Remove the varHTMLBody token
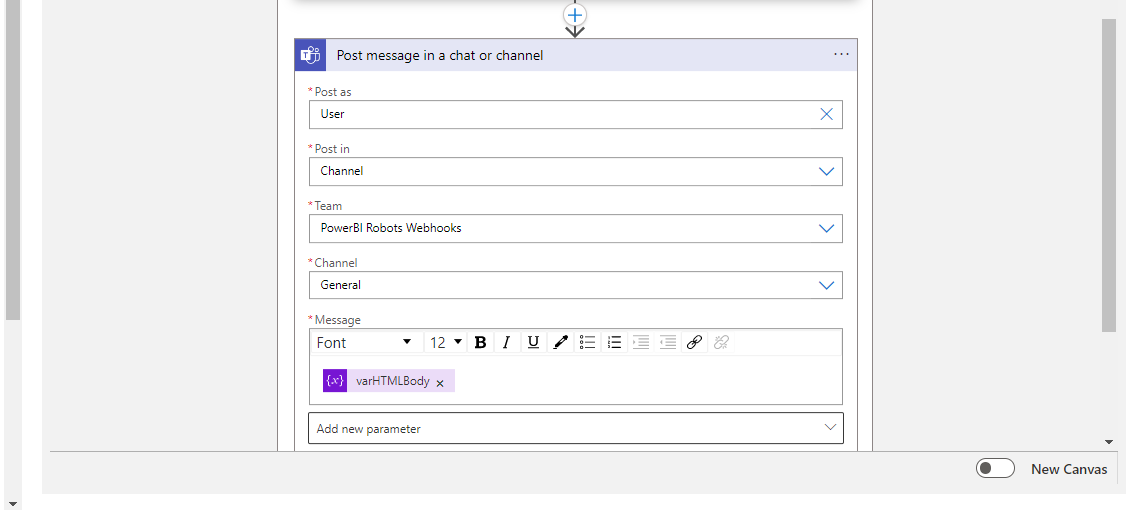The image size is (1141, 510). tap(440, 383)
